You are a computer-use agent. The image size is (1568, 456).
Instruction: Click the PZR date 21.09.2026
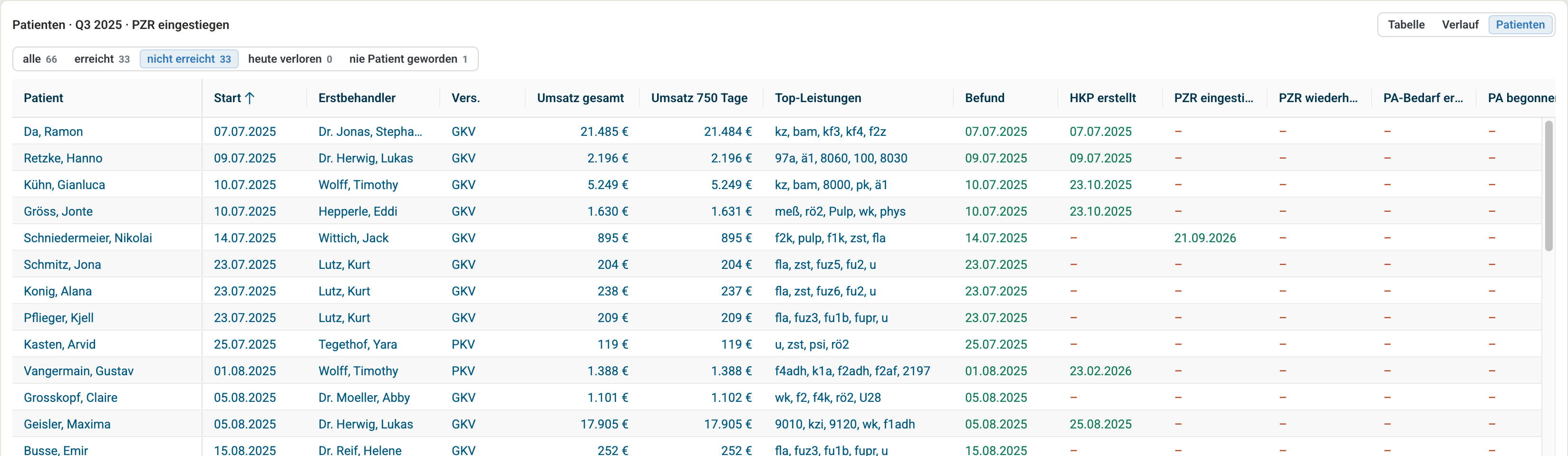[1205, 237]
